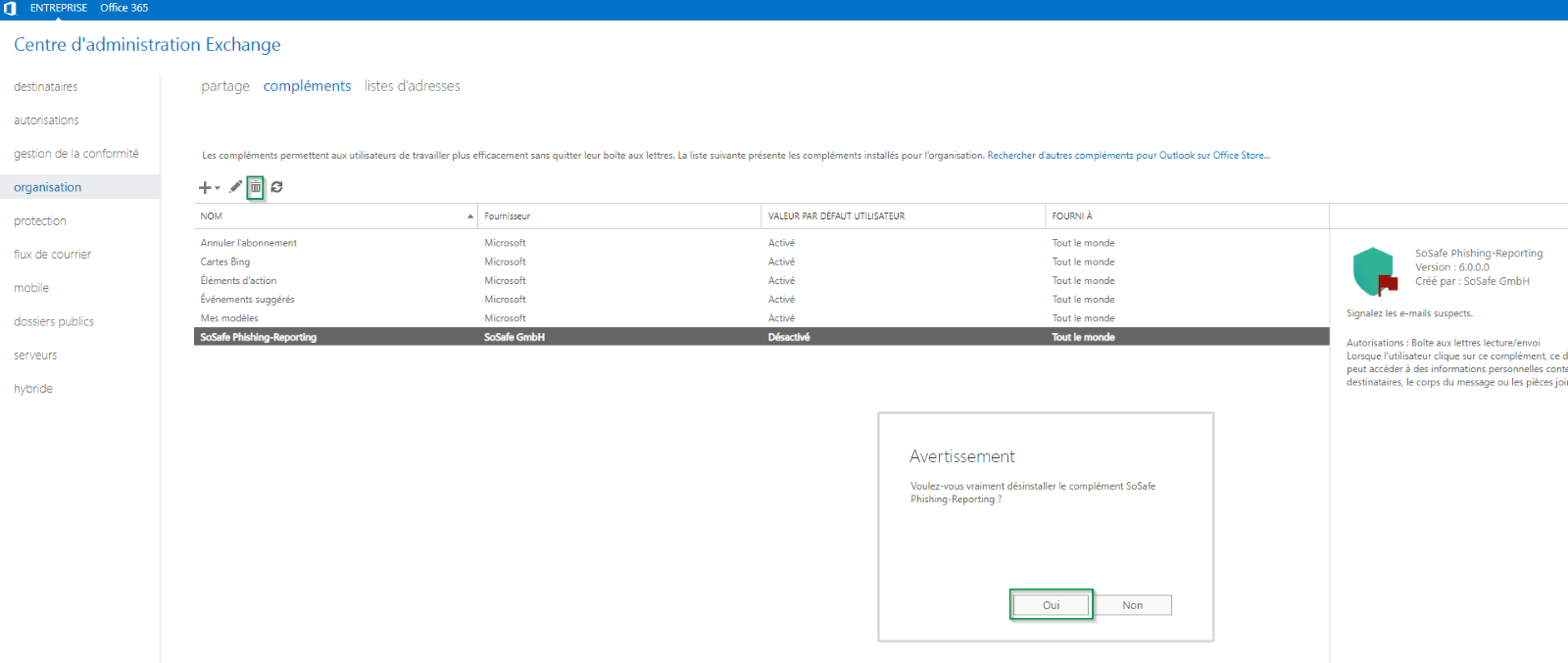Open the Office Store add-ins link
1568x663 pixels.
1128,156
